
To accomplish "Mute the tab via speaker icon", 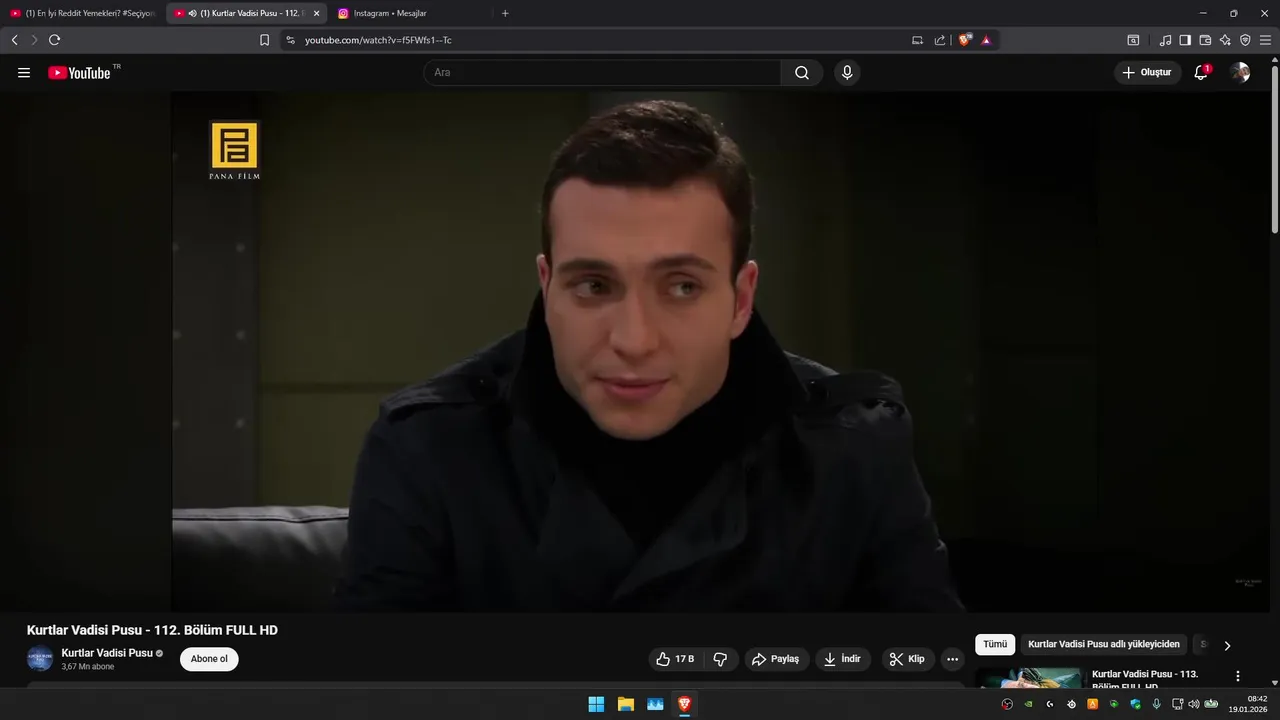I will pyautogui.click(x=192, y=13).
